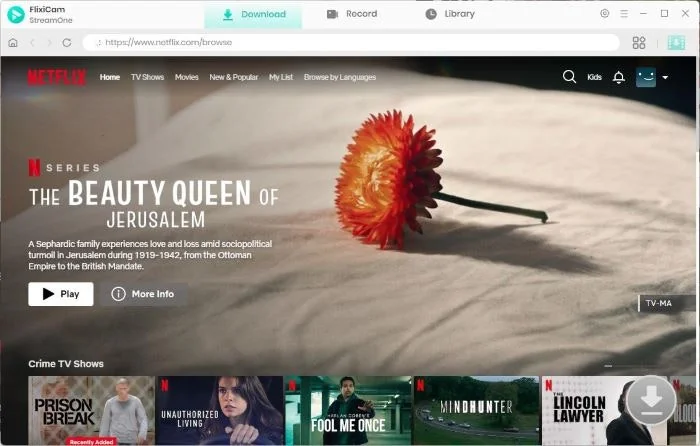Open New & Popular section
700x446 pixels.
click(234, 77)
